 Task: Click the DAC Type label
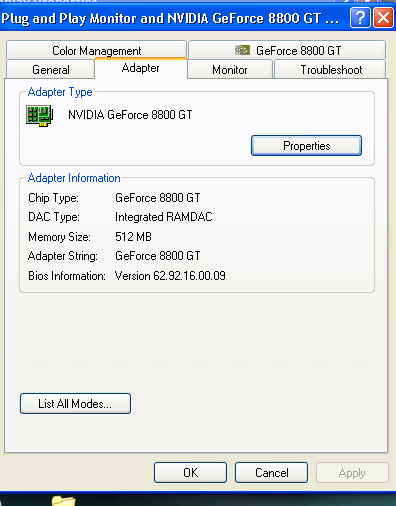click(54, 217)
